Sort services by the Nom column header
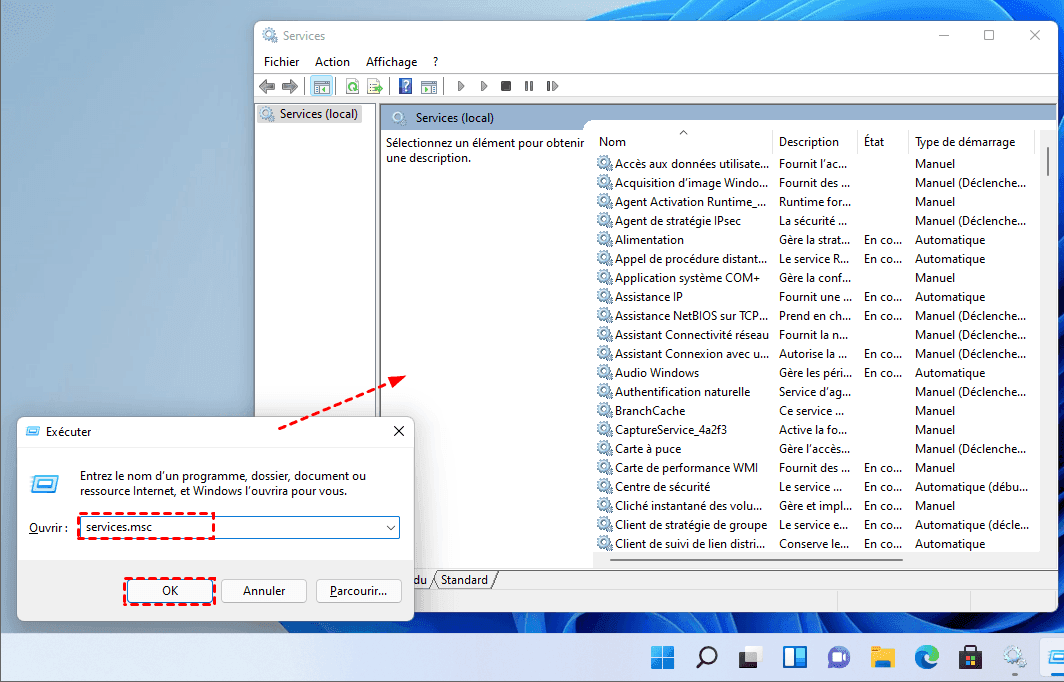This screenshot has width=1064, height=682. pos(612,142)
